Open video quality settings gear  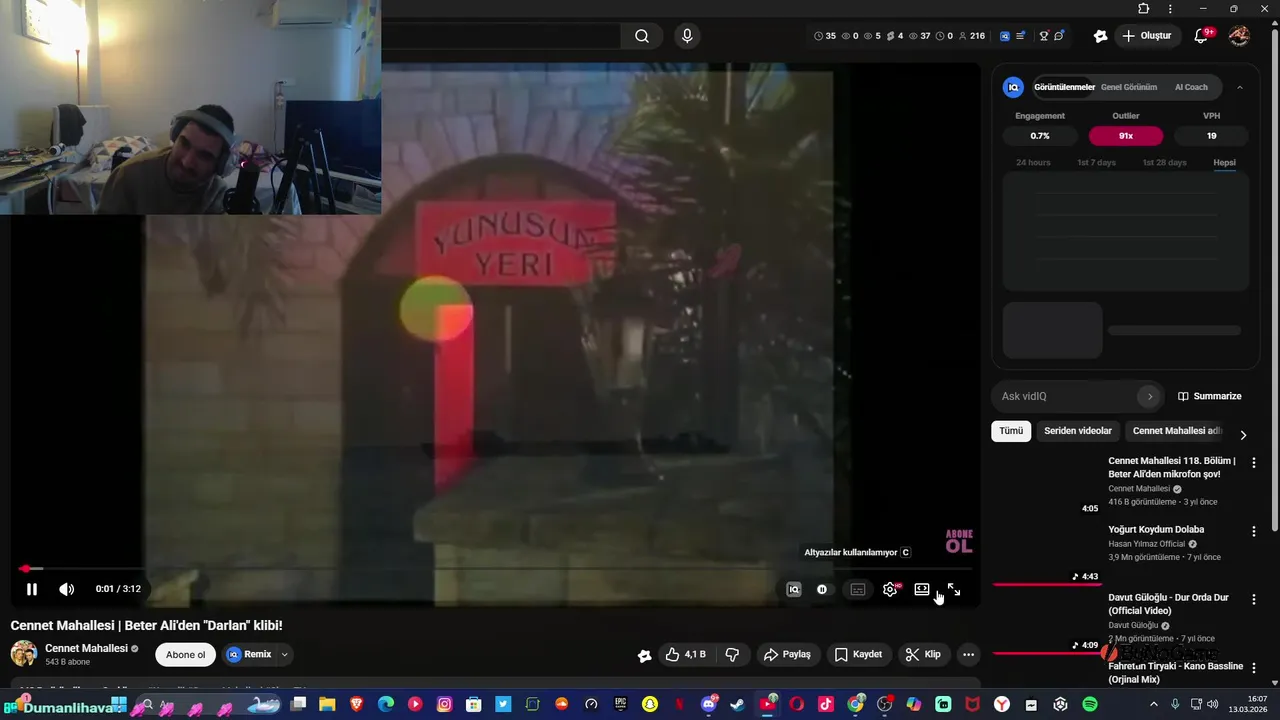tap(890, 590)
